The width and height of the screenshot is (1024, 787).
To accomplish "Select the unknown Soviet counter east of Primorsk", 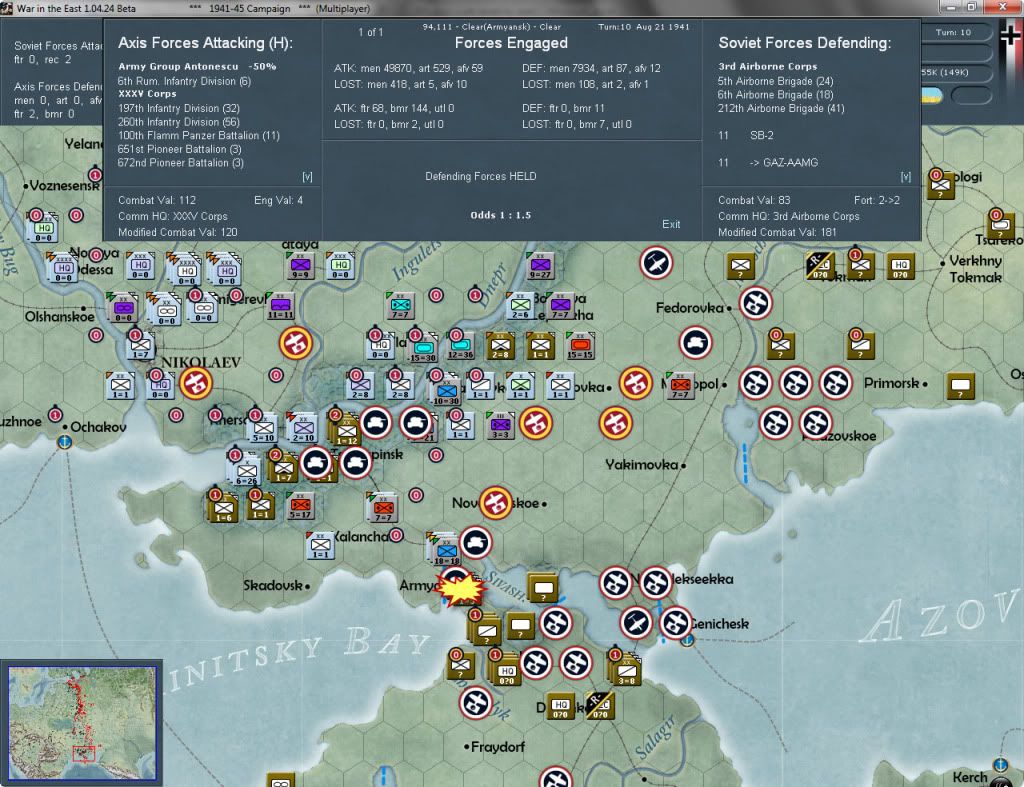I will 961,386.
